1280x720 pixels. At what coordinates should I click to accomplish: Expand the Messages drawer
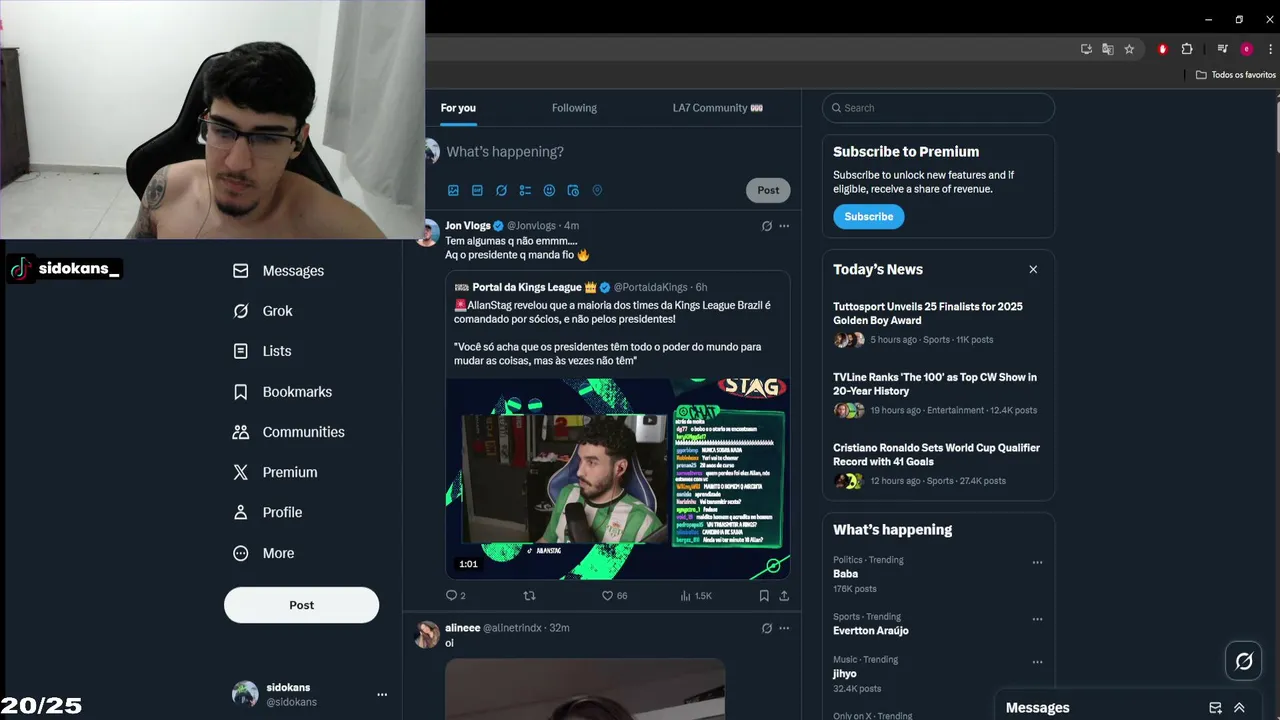pos(1239,708)
